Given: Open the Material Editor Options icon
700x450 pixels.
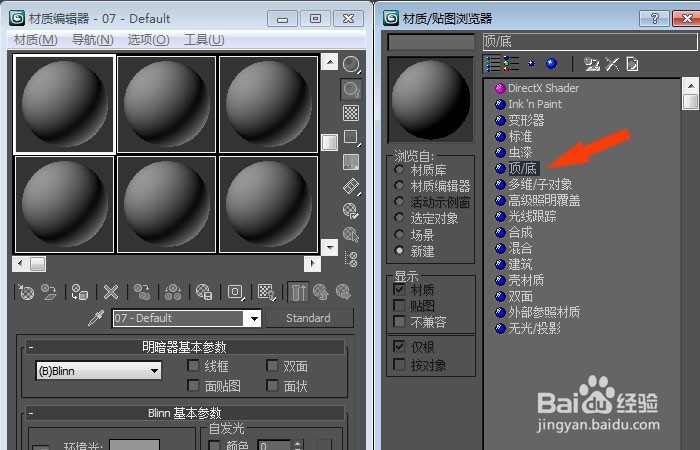Looking at the screenshot, I should tap(351, 210).
